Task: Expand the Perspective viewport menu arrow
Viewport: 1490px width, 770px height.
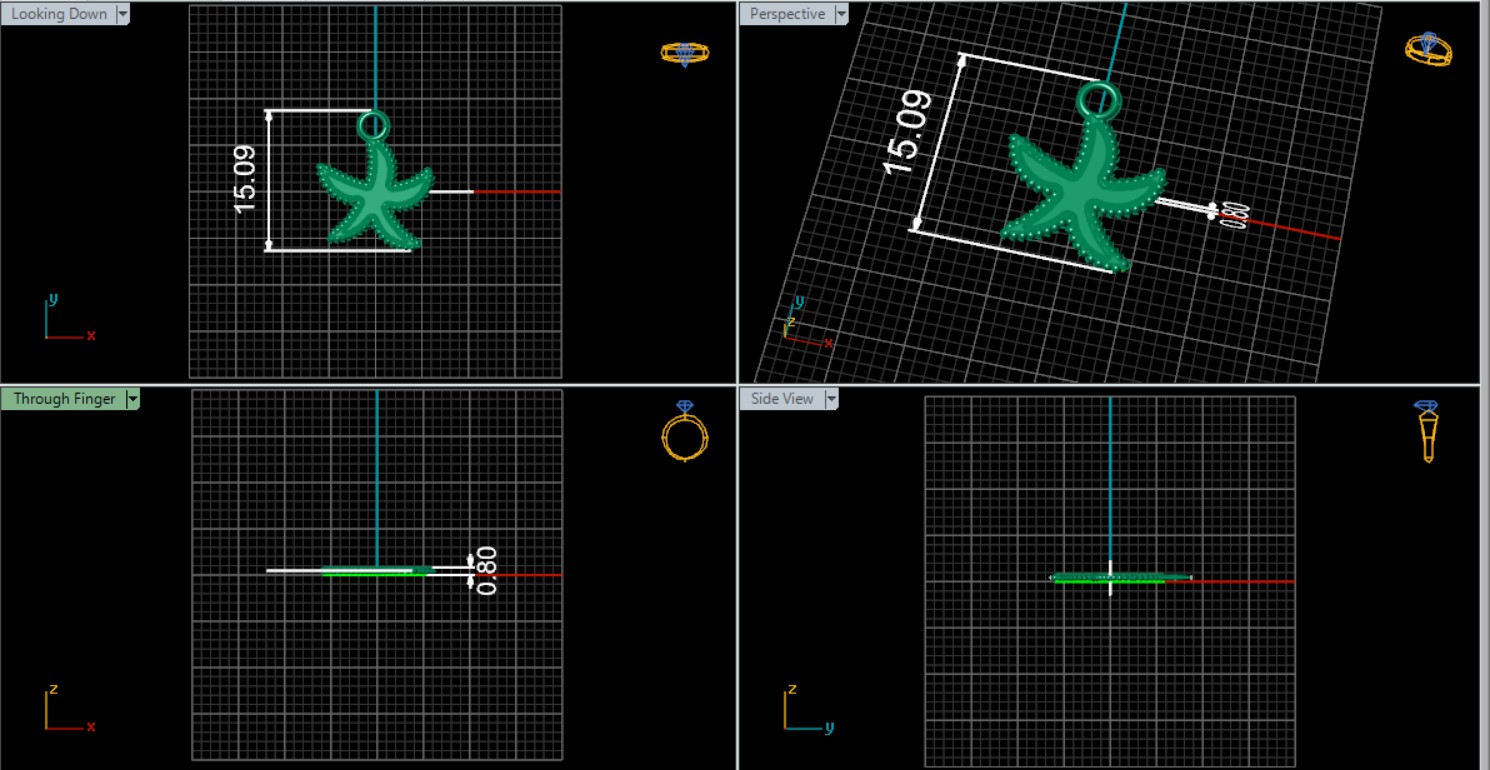Action: [841, 14]
